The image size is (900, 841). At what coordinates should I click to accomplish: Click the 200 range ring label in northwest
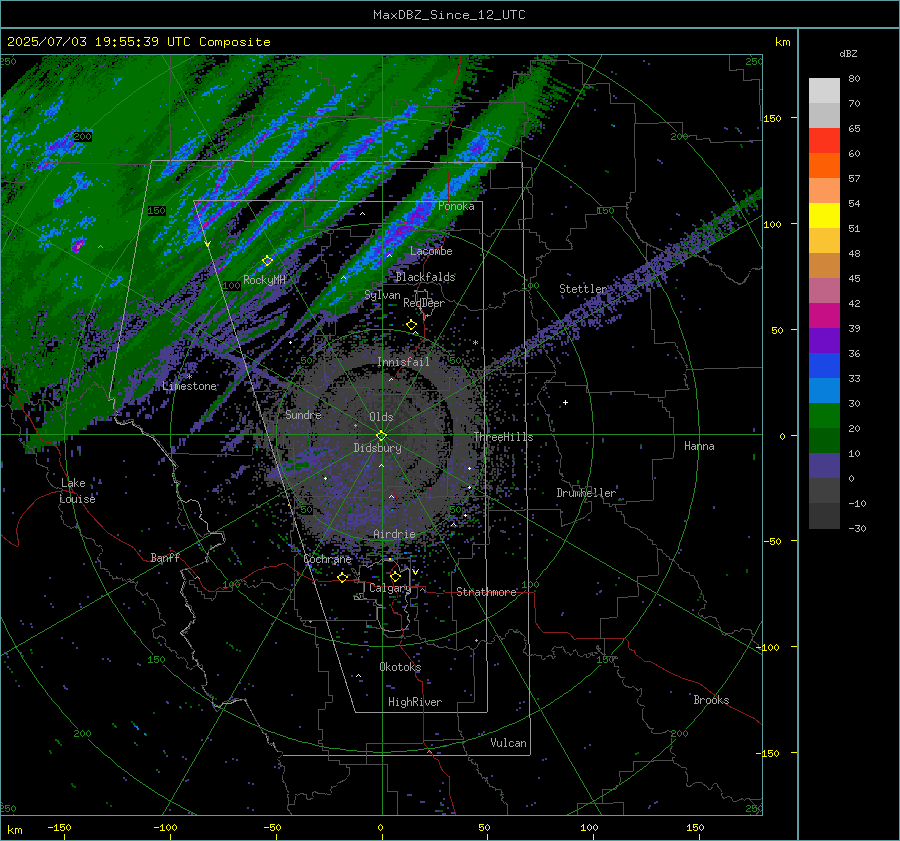click(x=83, y=137)
